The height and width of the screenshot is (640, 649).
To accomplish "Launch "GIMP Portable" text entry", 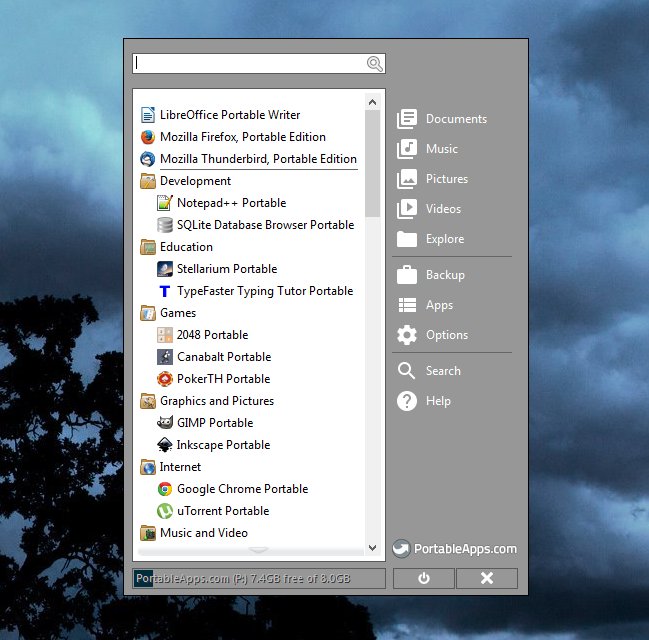I will pyautogui.click(x=215, y=423).
